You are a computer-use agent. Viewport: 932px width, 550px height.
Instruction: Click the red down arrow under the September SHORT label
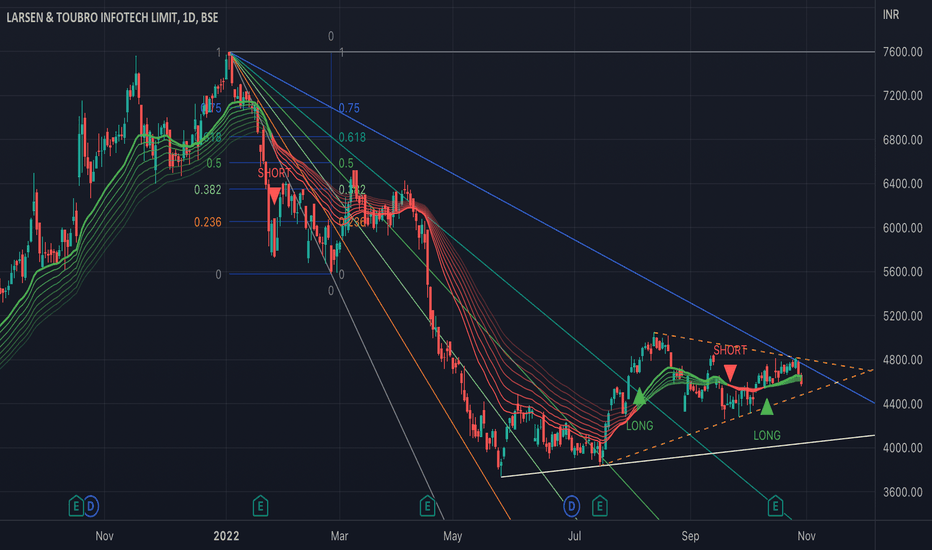[x=730, y=373]
